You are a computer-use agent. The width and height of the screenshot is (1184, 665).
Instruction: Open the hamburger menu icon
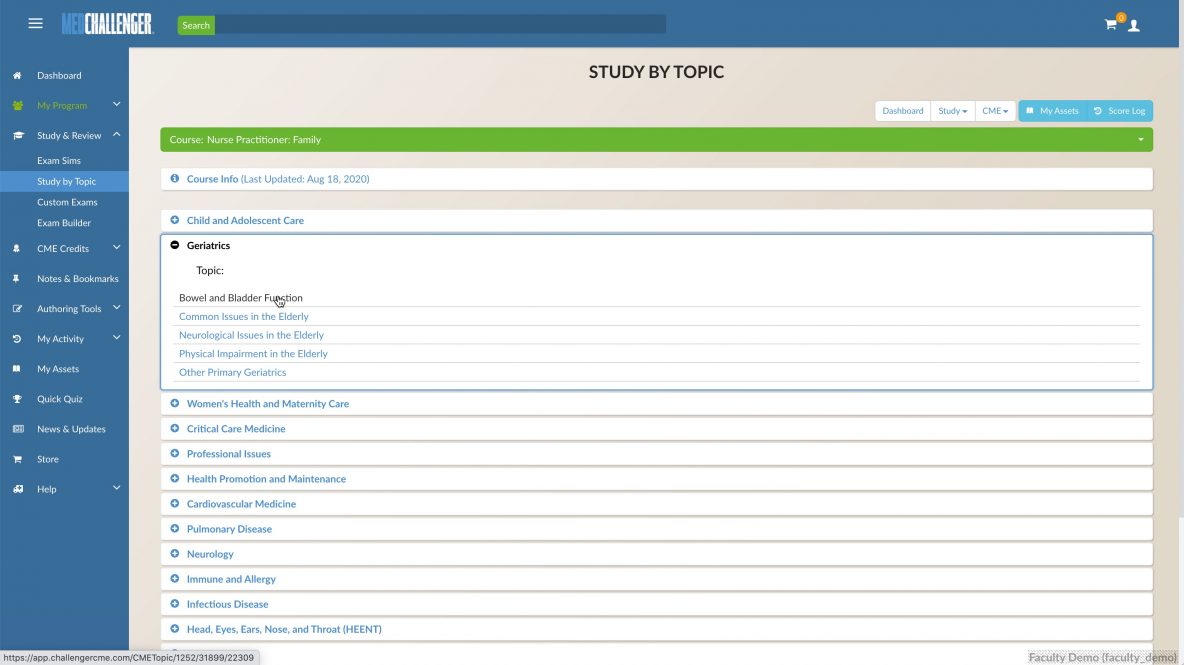click(x=35, y=23)
